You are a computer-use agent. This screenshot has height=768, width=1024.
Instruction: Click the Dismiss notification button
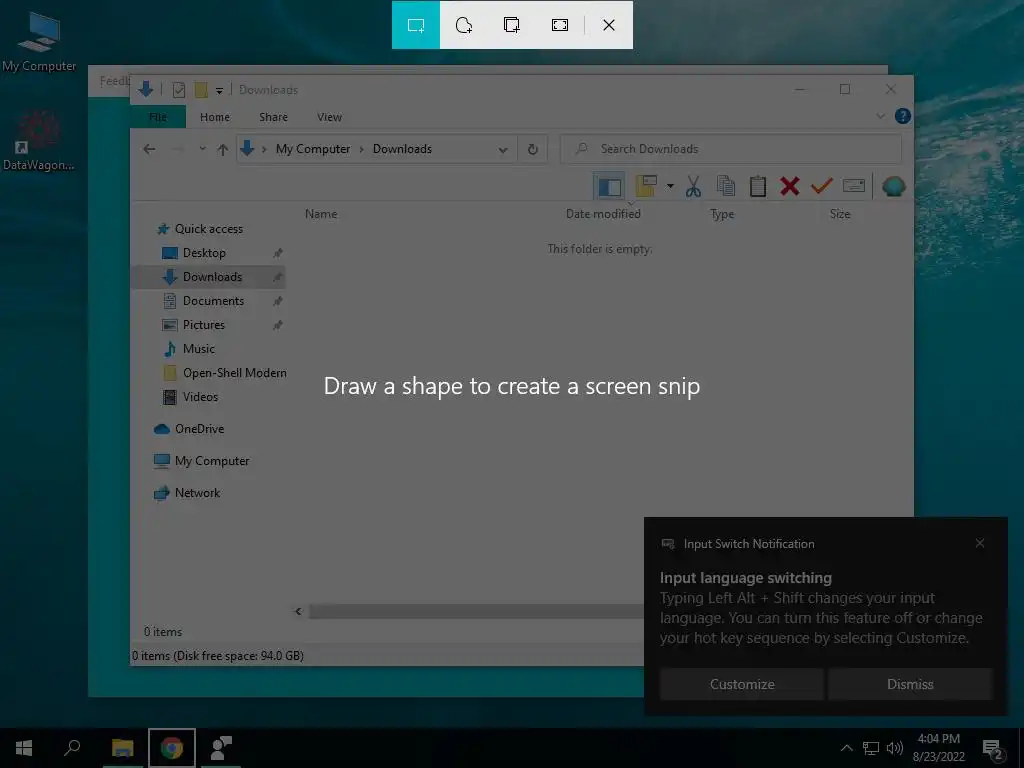coord(910,684)
